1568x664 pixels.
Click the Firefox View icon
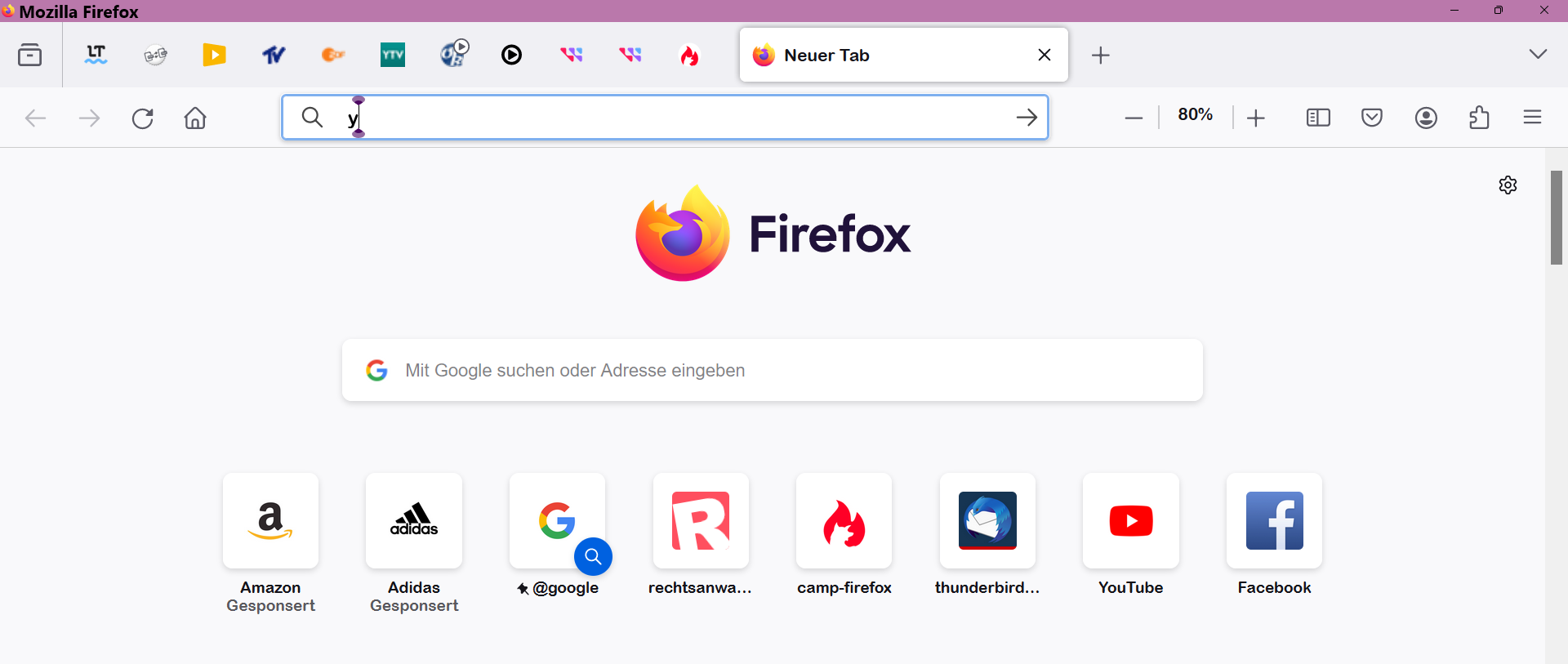[x=30, y=56]
